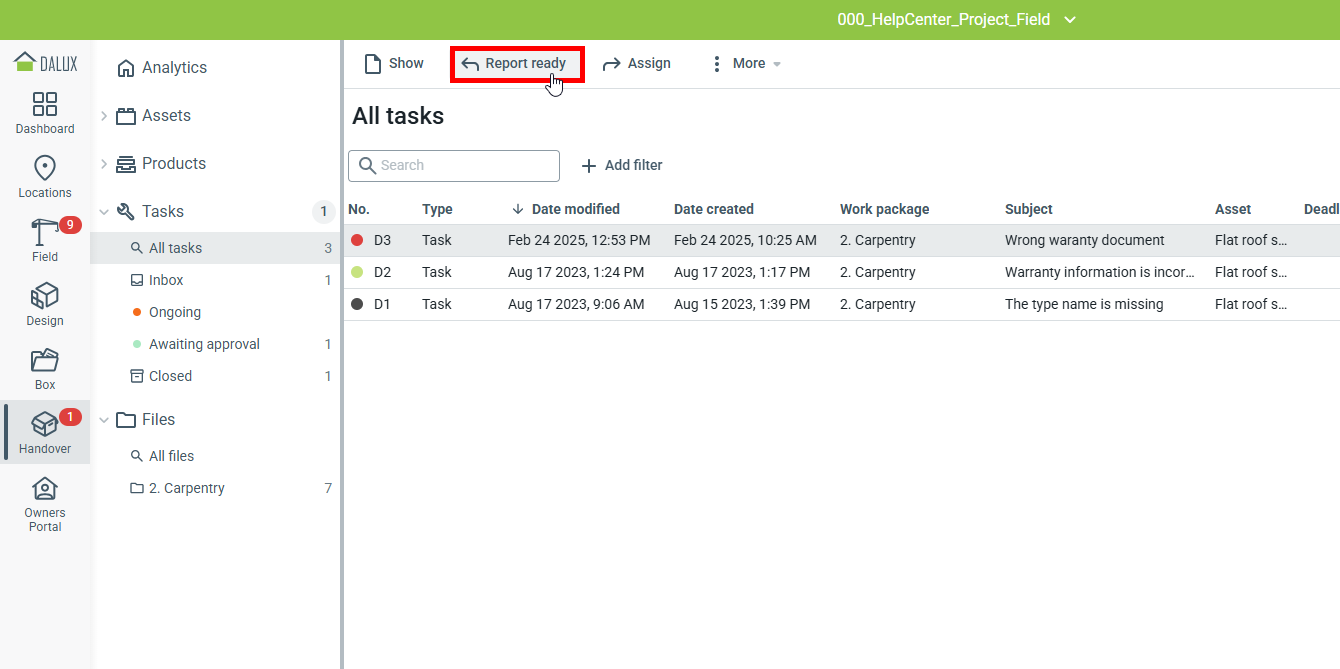Select Inbox in Tasks list
Screen dimensions: 1340x669
[x=166, y=281]
